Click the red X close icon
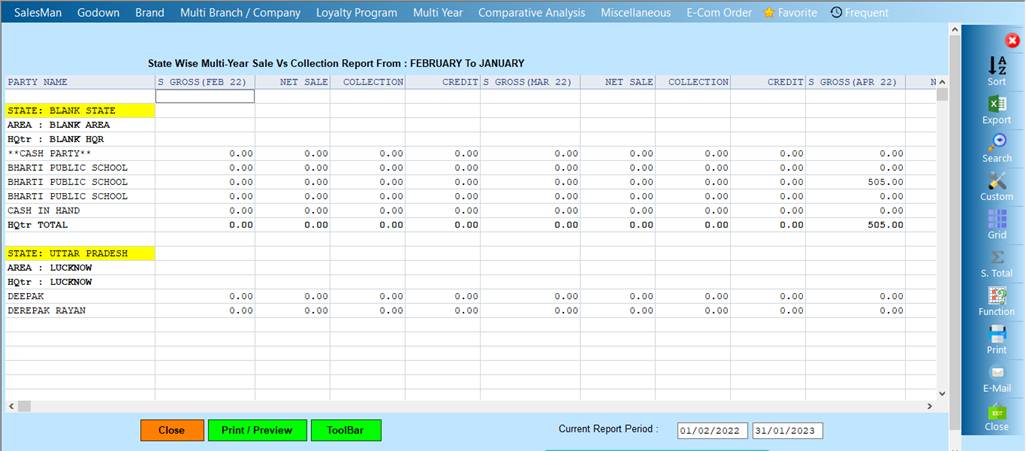 [x=1012, y=41]
